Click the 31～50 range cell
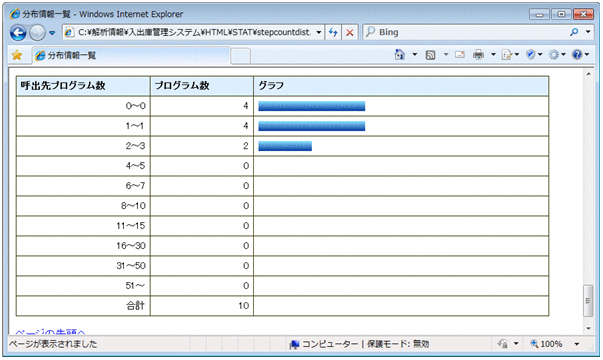 (83, 266)
